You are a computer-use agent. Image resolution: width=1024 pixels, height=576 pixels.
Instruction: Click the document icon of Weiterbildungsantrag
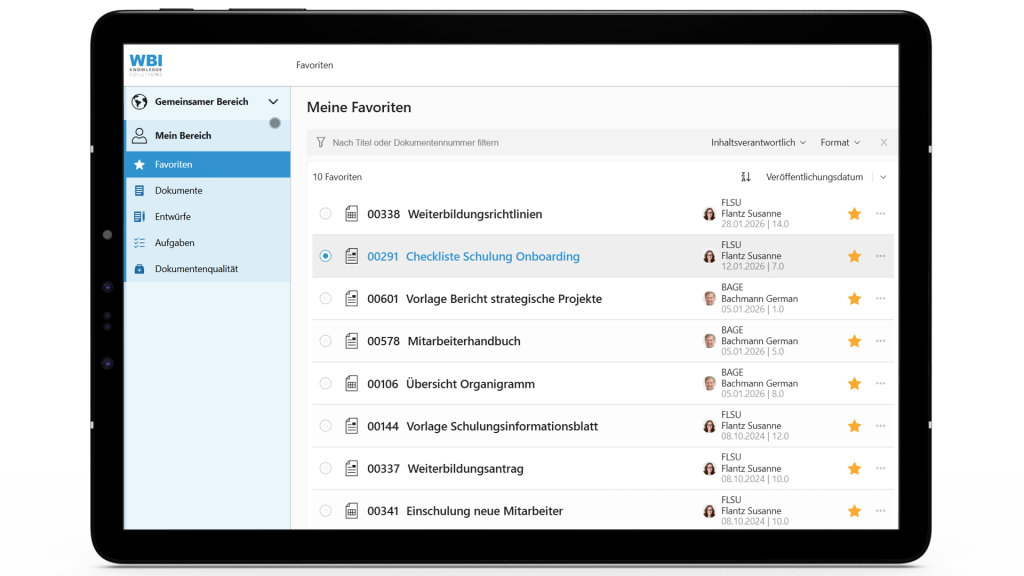[x=351, y=468]
